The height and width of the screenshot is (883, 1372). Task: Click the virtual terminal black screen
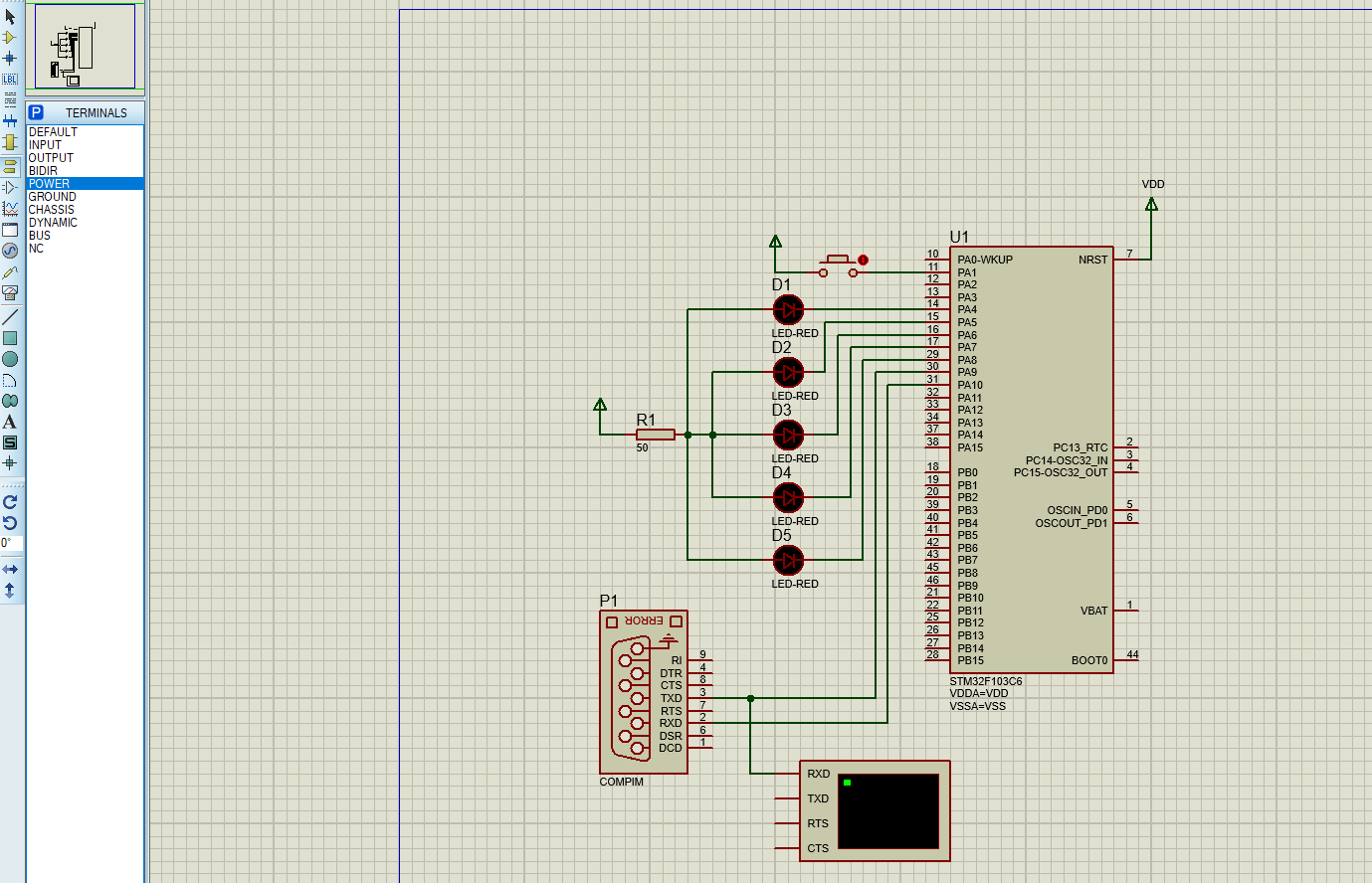coord(888,811)
